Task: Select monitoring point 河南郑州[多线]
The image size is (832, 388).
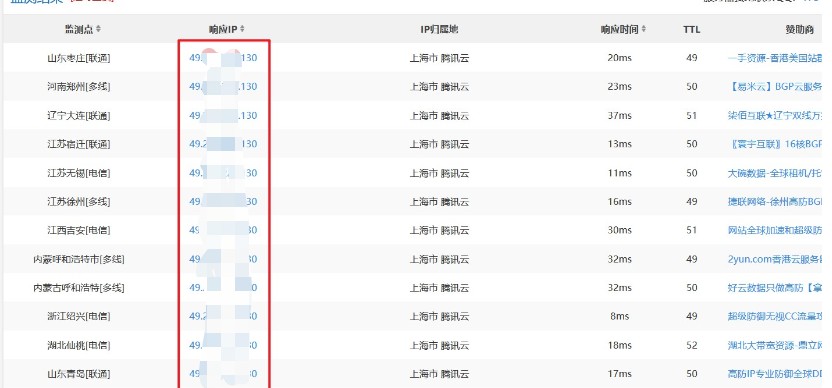Action: [79, 87]
